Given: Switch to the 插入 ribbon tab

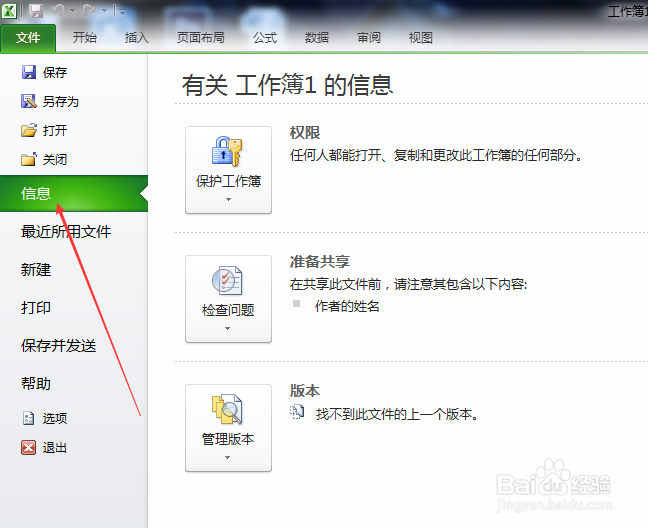Looking at the screenshot, I should pos(137,38).
